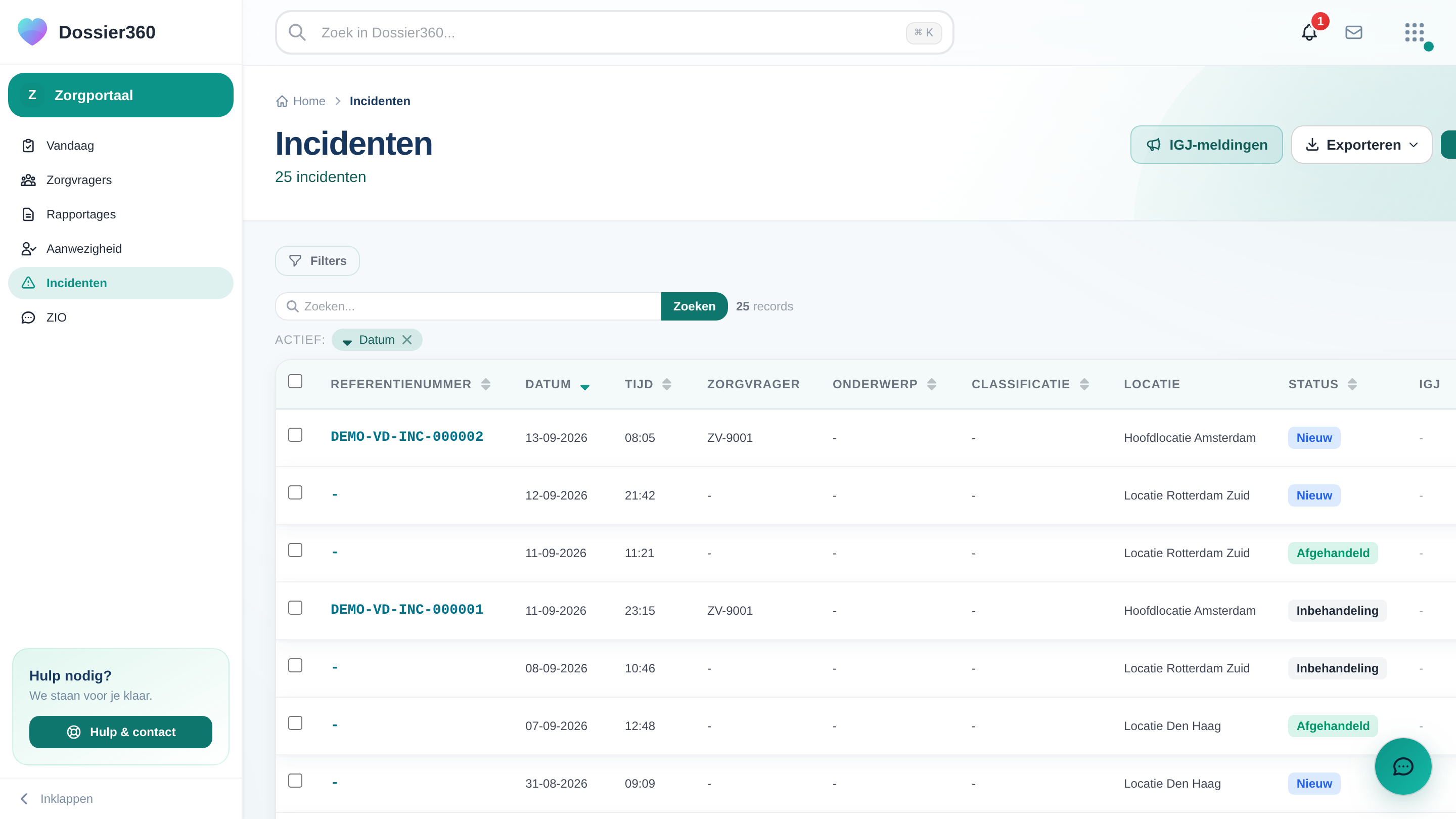Collapse sidebar with Inklappen
Image resolution: width=1456 pixels, height=819 pixels.
coord(57,799)
